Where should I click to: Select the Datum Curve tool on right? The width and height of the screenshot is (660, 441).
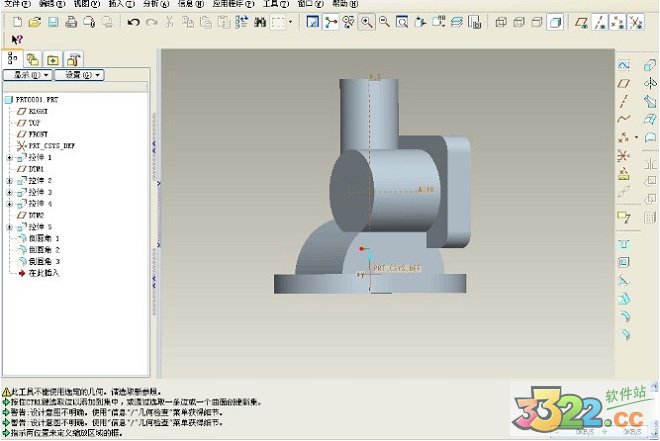(623, 120)
